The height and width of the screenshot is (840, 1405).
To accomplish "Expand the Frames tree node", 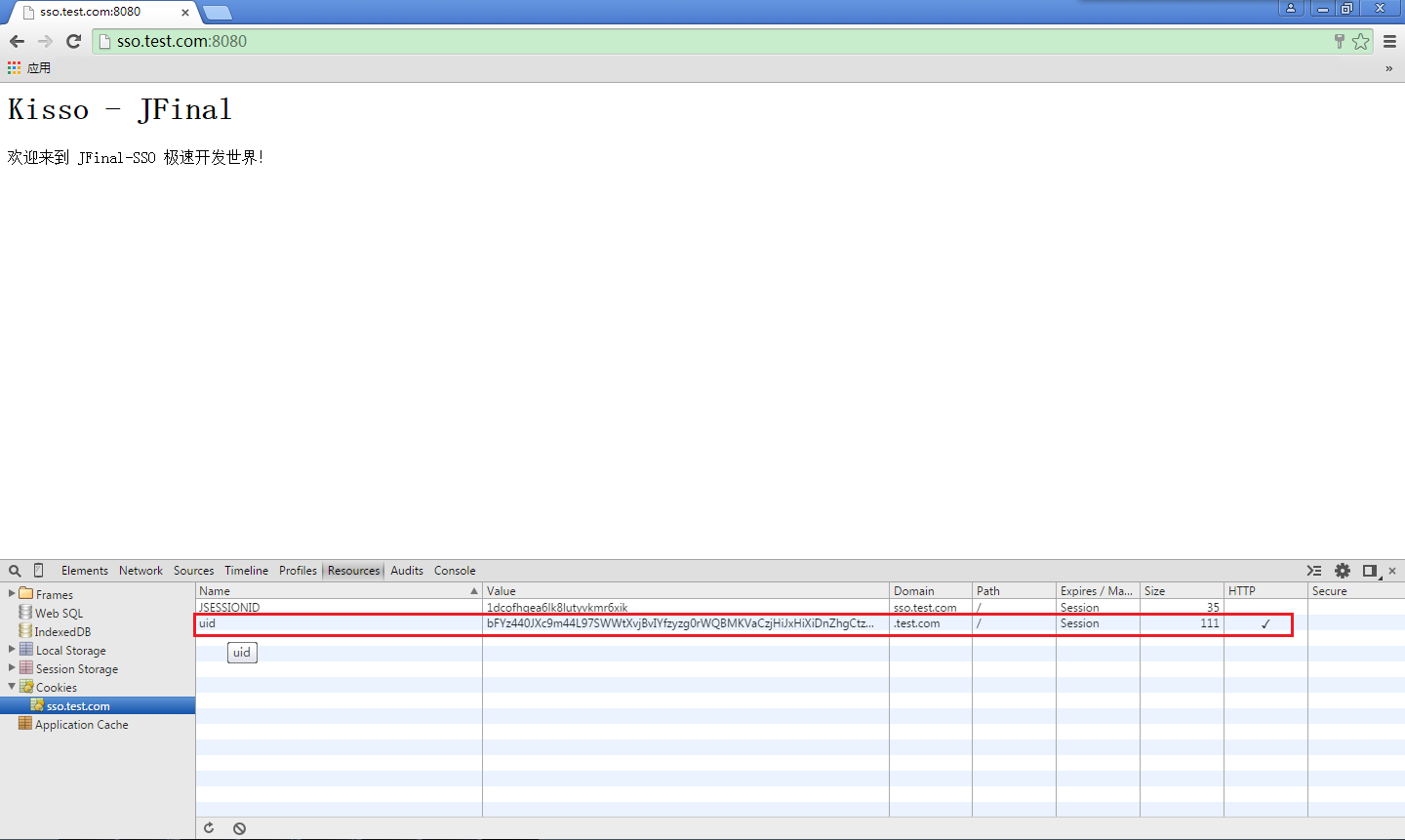I will 12,593.
